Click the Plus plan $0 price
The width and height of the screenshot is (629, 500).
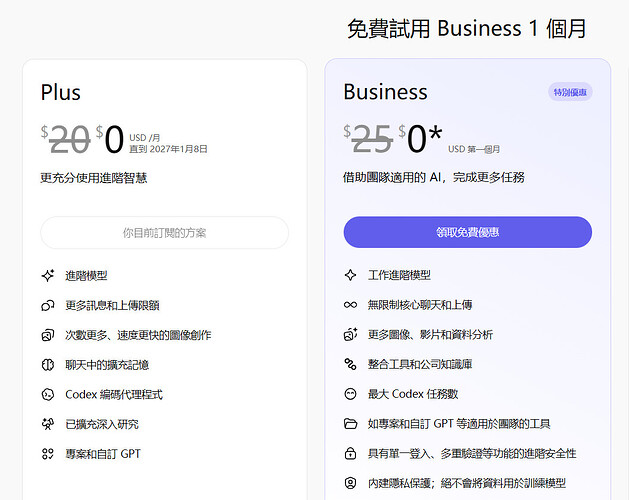[110, 139]
